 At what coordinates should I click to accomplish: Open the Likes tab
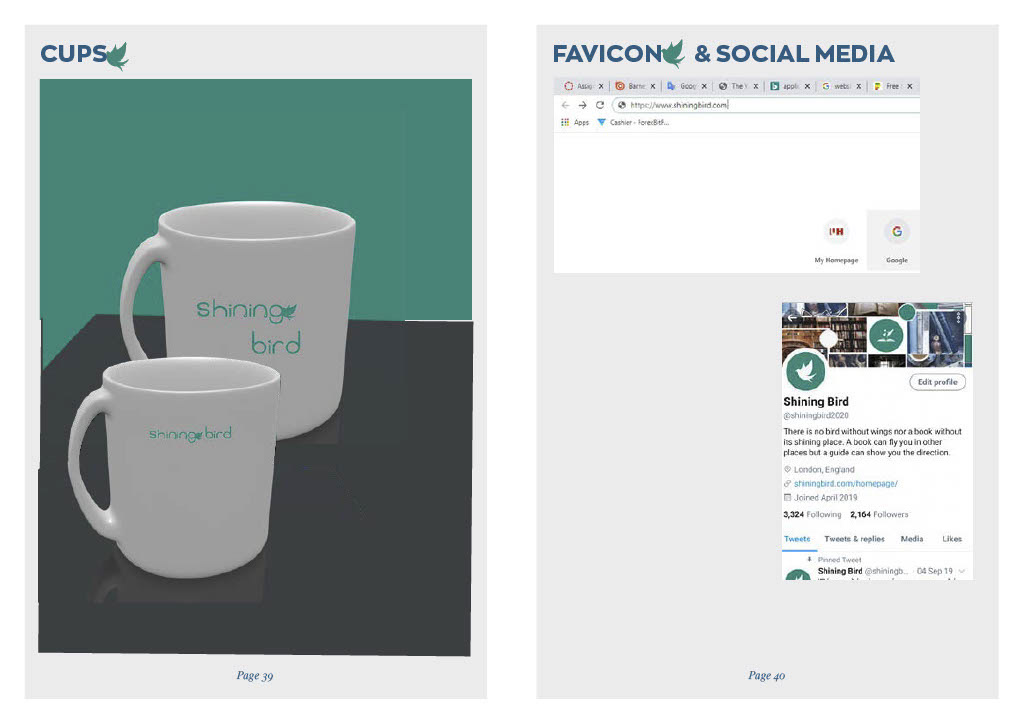952,539
